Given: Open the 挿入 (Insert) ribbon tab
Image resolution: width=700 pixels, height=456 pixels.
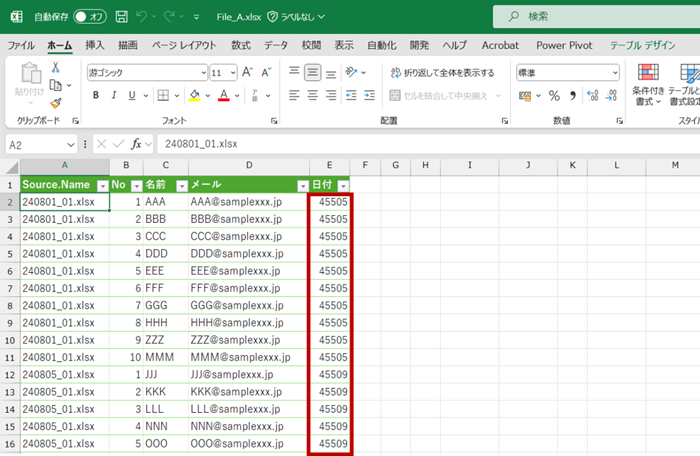Looking at the screenshot, I should pyautogui.click(x=95, y=45).
